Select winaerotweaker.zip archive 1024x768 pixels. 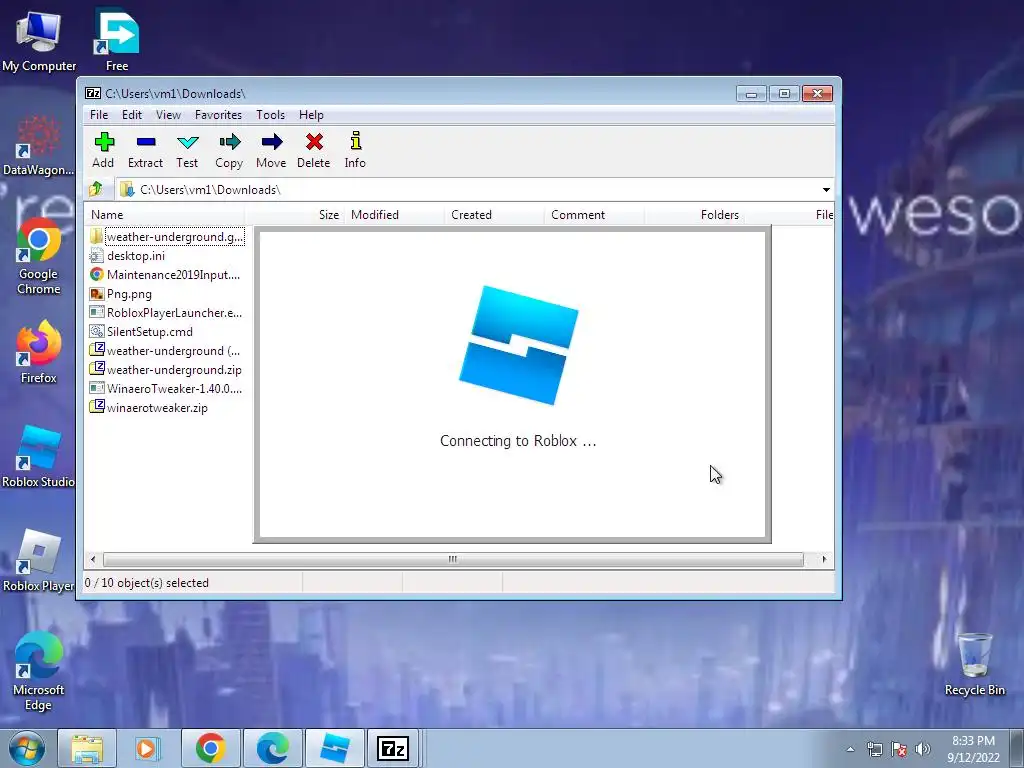149,408
